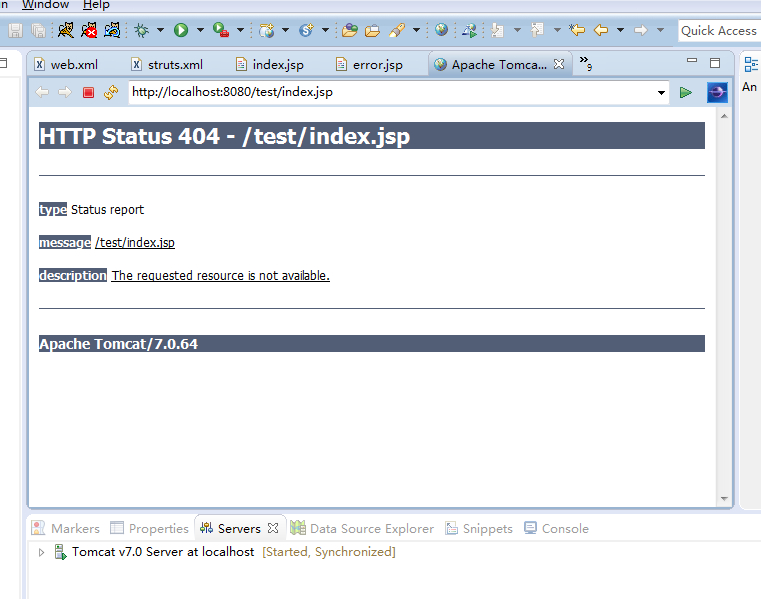Close the Servers view tab
Image resolution: width=761 pixels, height=599 pixels.
tap(273, 528)
